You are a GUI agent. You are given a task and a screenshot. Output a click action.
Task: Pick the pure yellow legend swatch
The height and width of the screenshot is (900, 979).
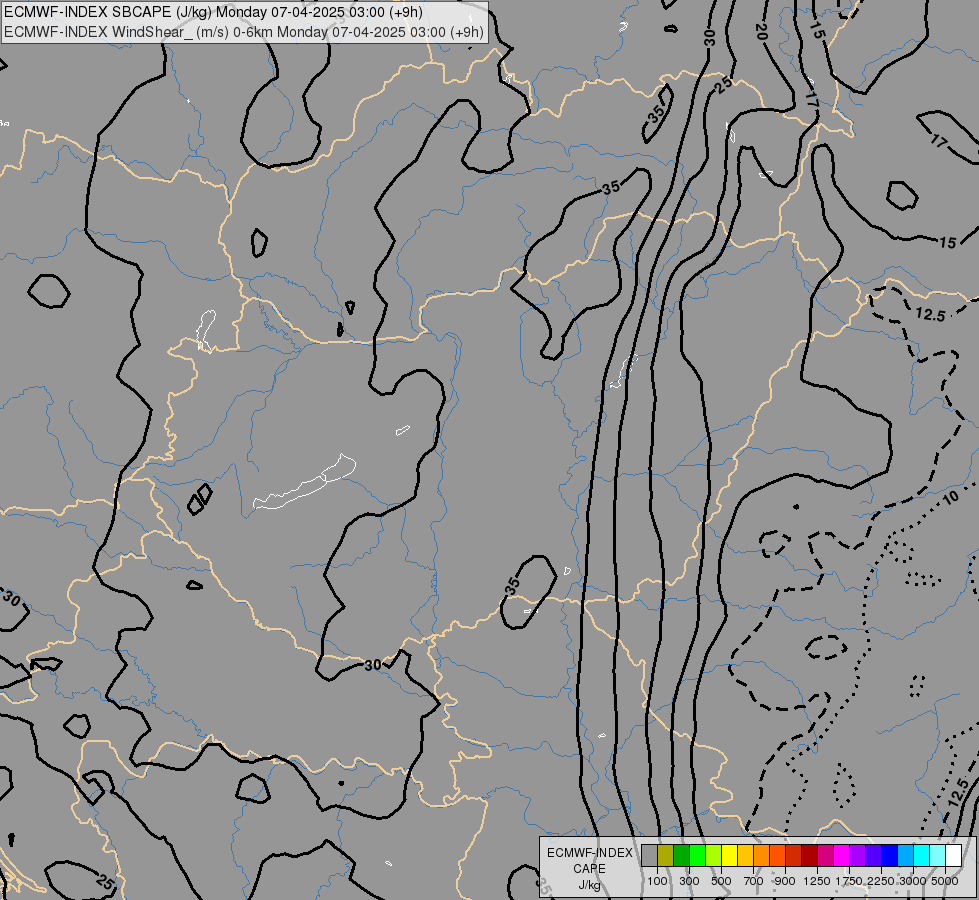point(729,855)
